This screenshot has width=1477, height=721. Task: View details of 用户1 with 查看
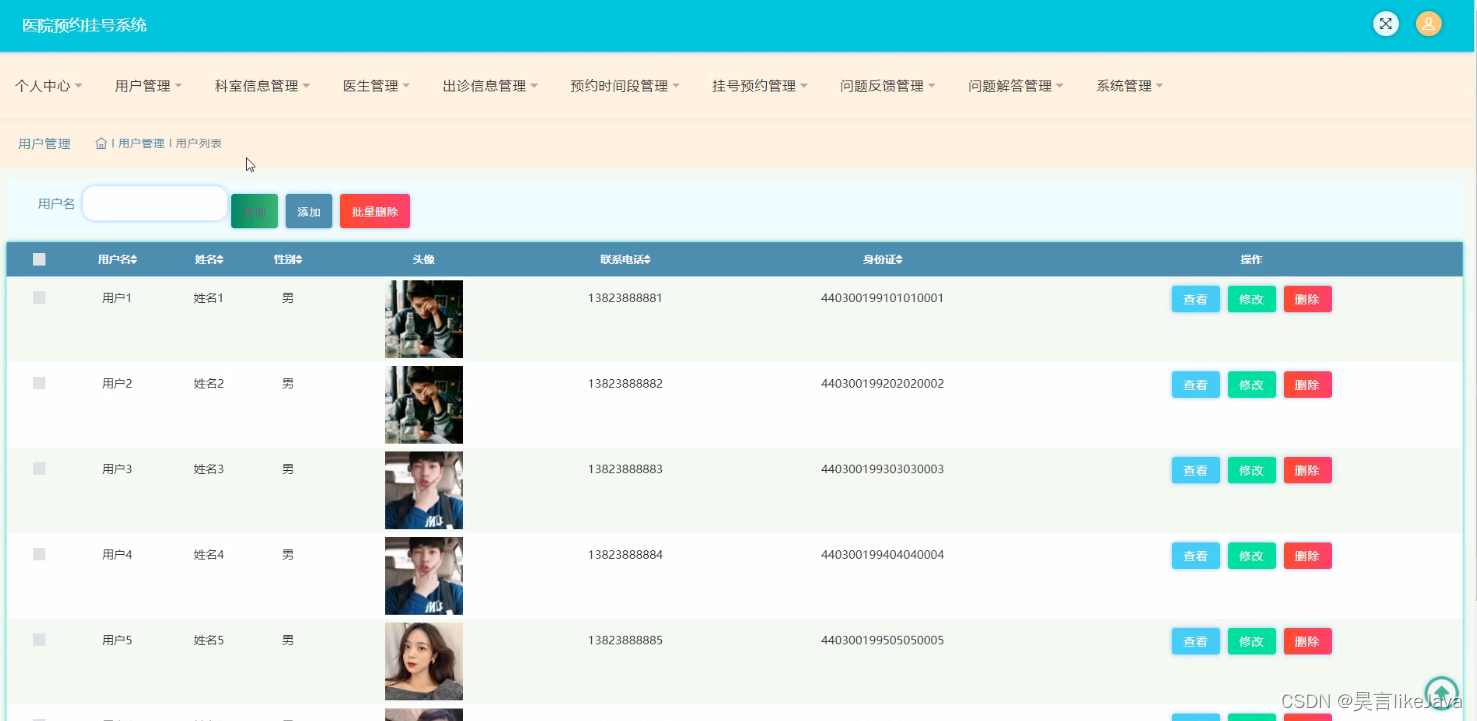pos(1196,299)
